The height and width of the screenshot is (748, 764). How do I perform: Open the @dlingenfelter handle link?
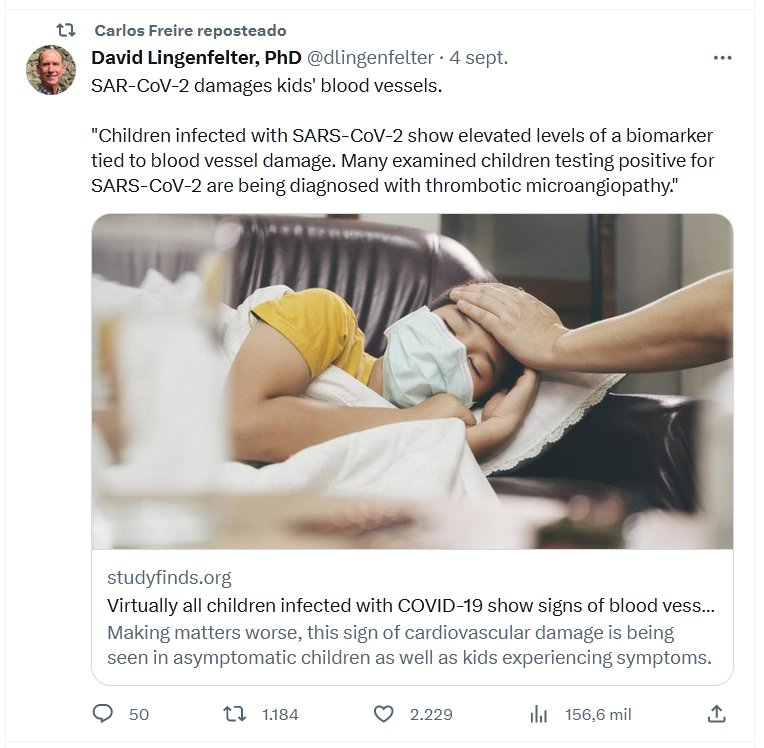pos(372,58)
